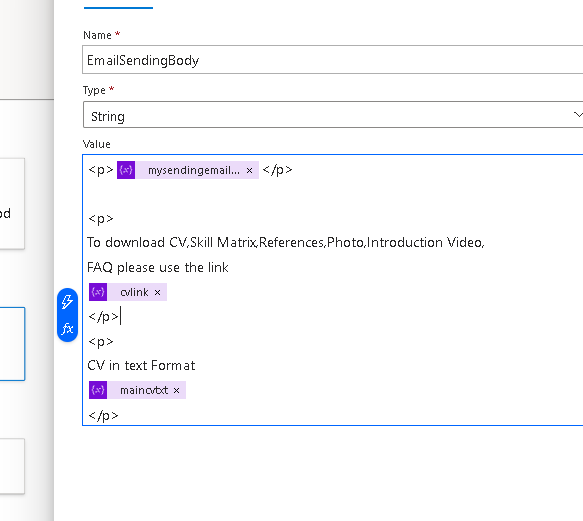Click the <p> tag above 'CV in text Format'
This screenshot has height=521, width=583.
pos(101,341)
